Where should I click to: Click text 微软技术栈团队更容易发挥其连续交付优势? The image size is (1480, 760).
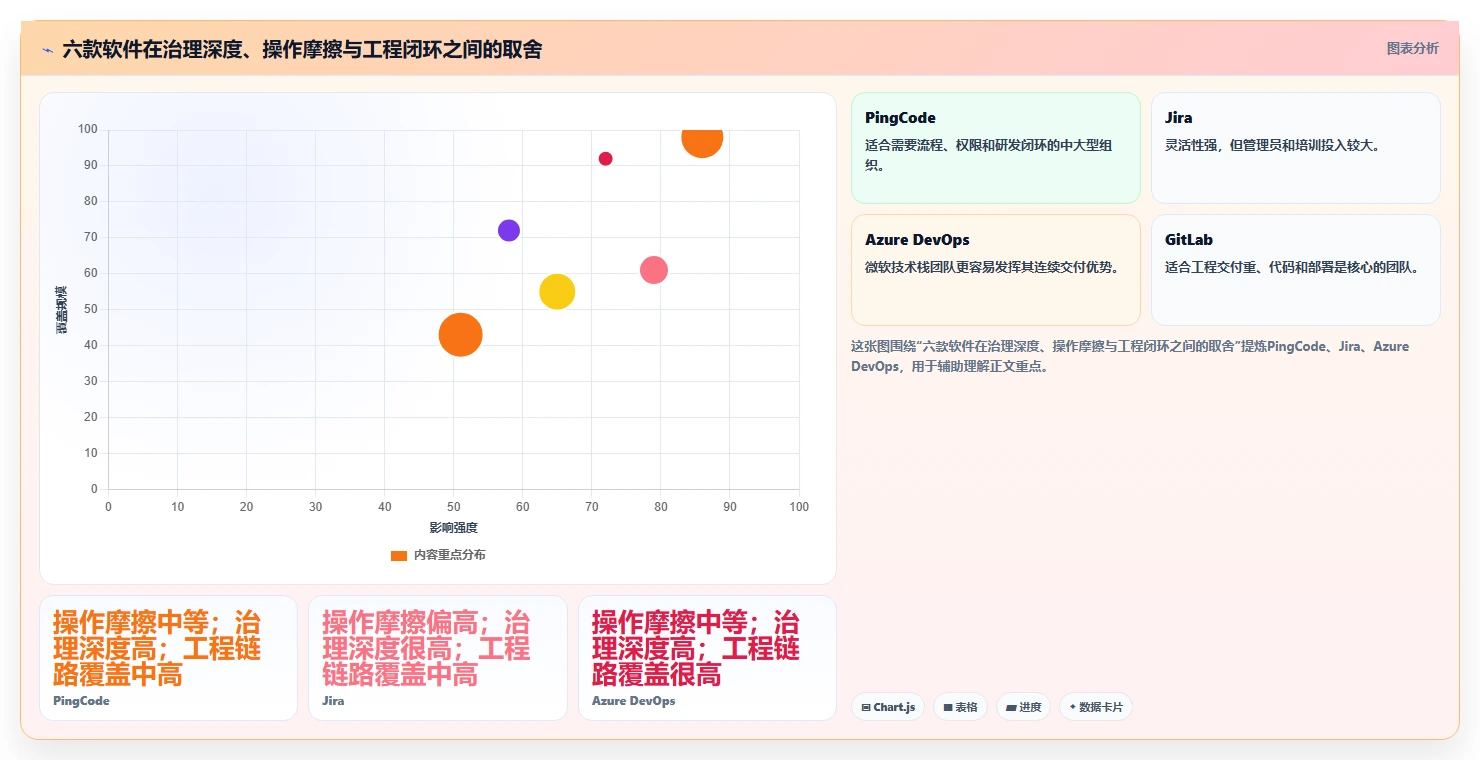[992, 267]
